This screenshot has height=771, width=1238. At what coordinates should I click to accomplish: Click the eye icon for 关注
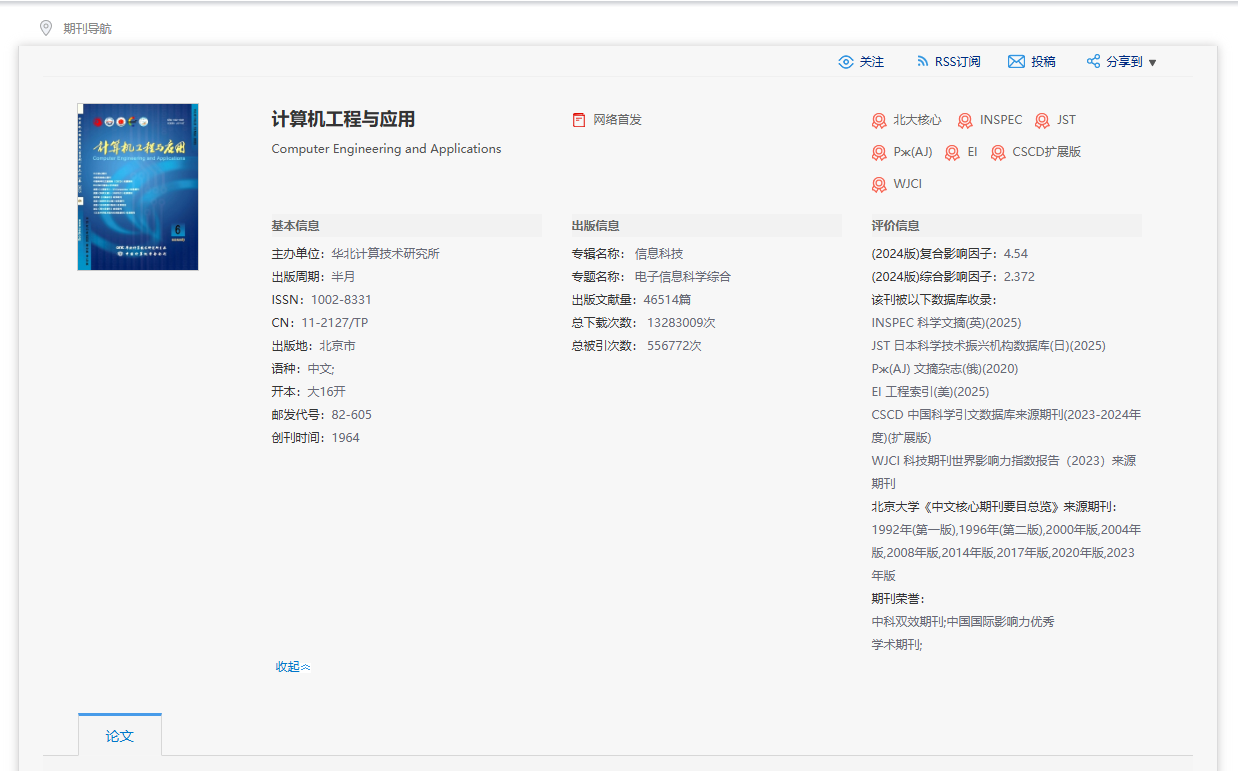[846, 62]
